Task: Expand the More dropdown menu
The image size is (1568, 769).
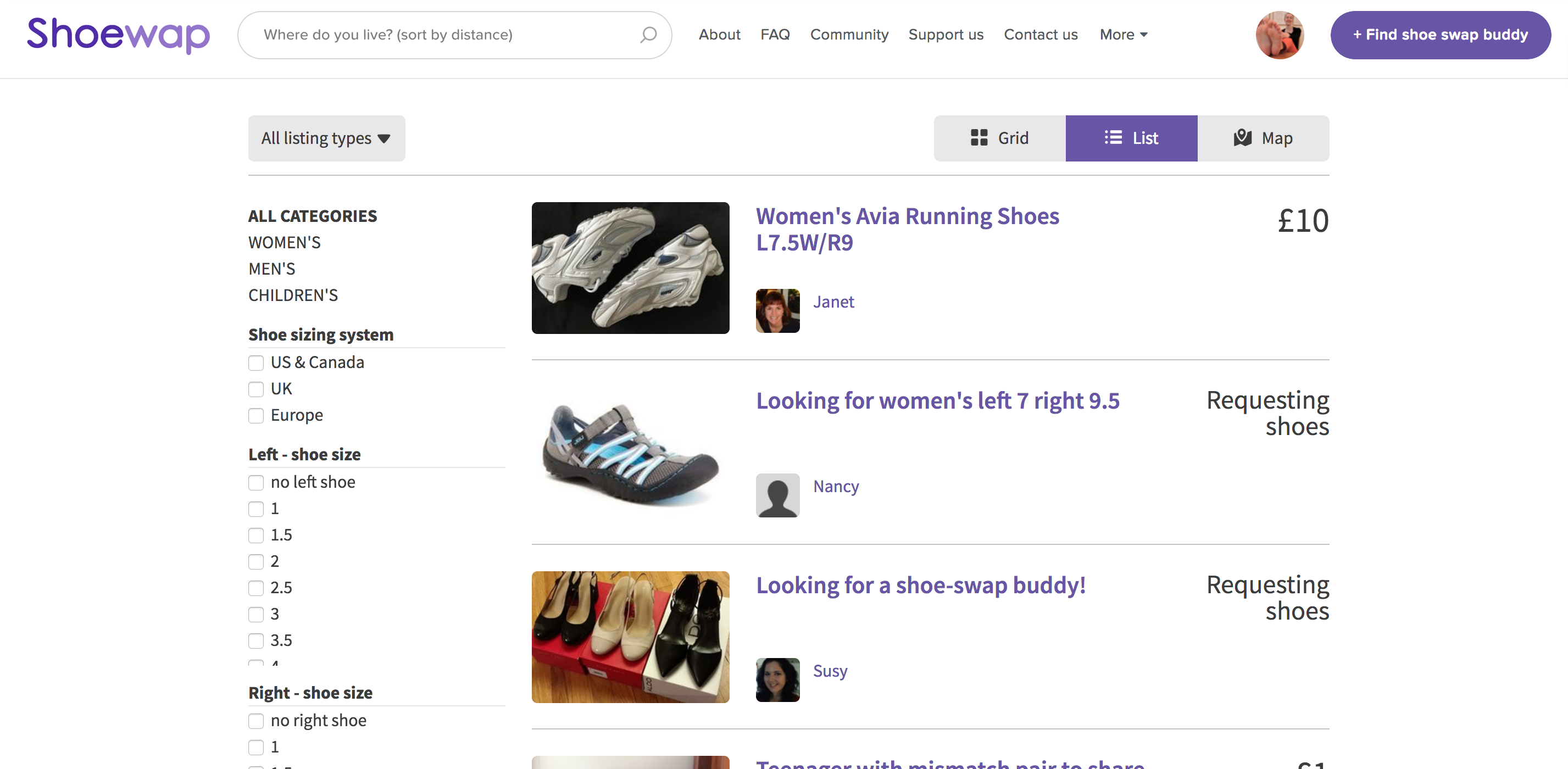Action: click(x=1123, y=35)
